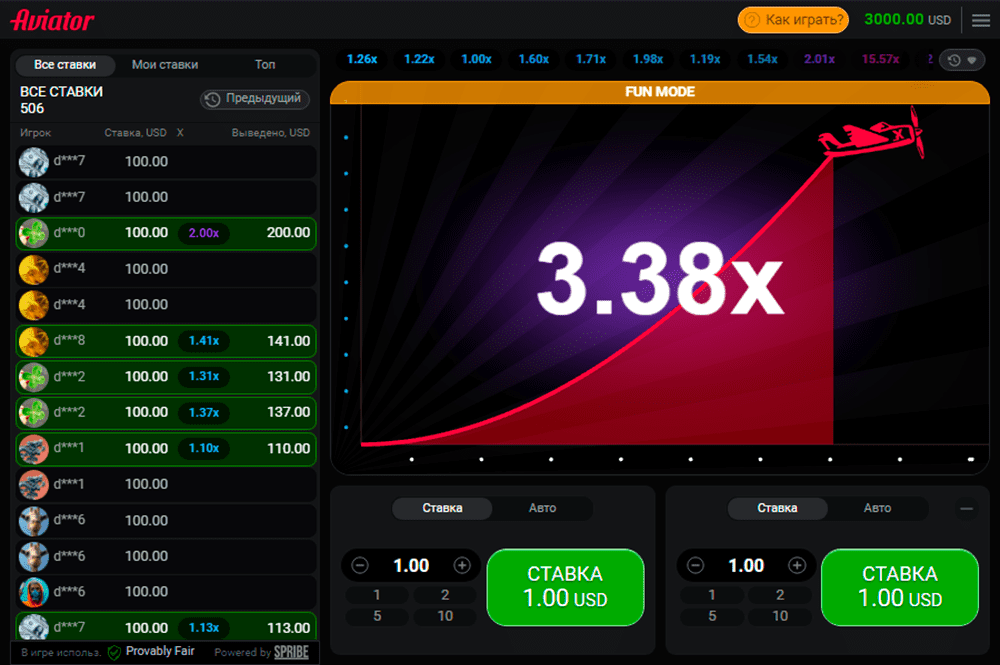Open the Мои ставки tab
This screenshot has width=1000, height=665.
165,64
